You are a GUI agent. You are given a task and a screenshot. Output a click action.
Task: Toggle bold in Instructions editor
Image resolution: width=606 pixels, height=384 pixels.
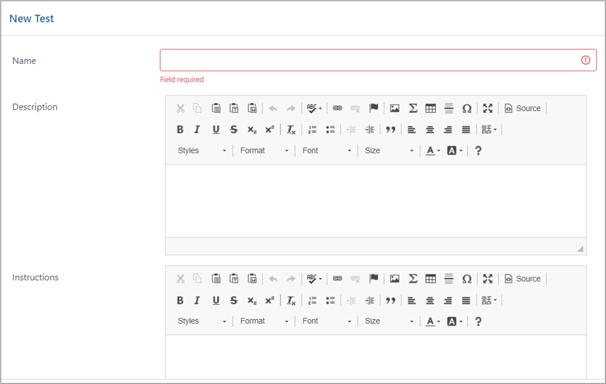click(x=180, y=300)
